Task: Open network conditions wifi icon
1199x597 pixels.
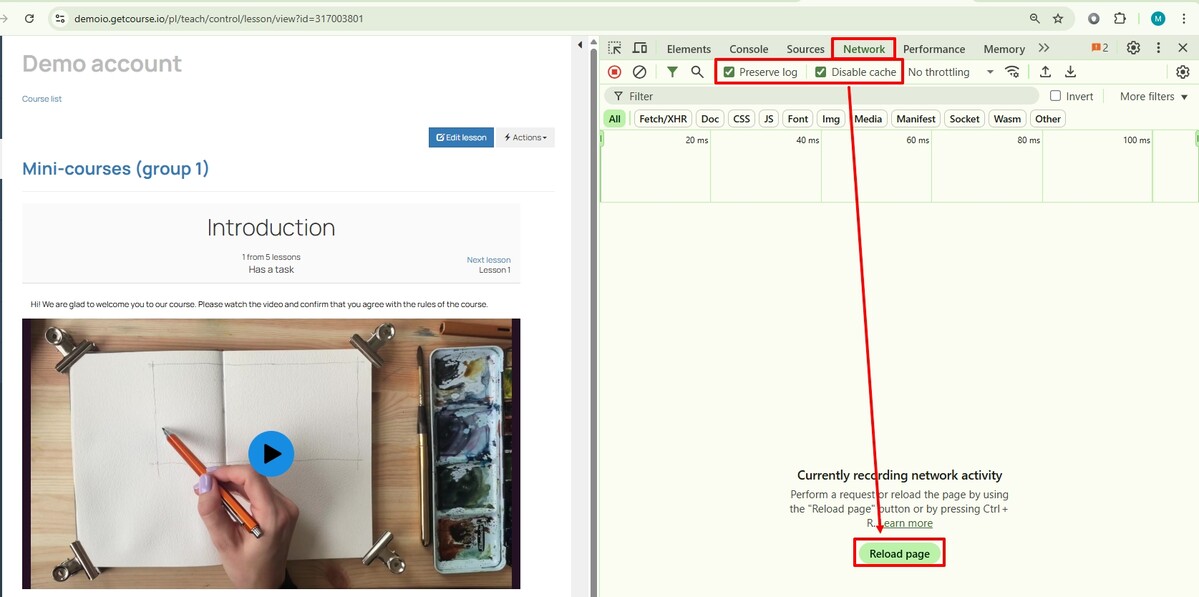Action: tap(1013, 72)
